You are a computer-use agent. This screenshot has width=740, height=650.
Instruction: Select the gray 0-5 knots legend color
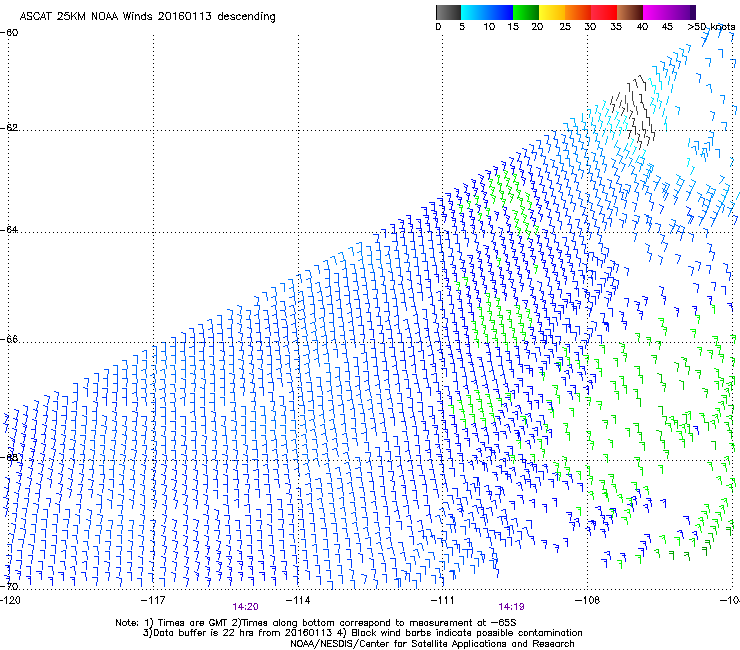coord(448,12)
